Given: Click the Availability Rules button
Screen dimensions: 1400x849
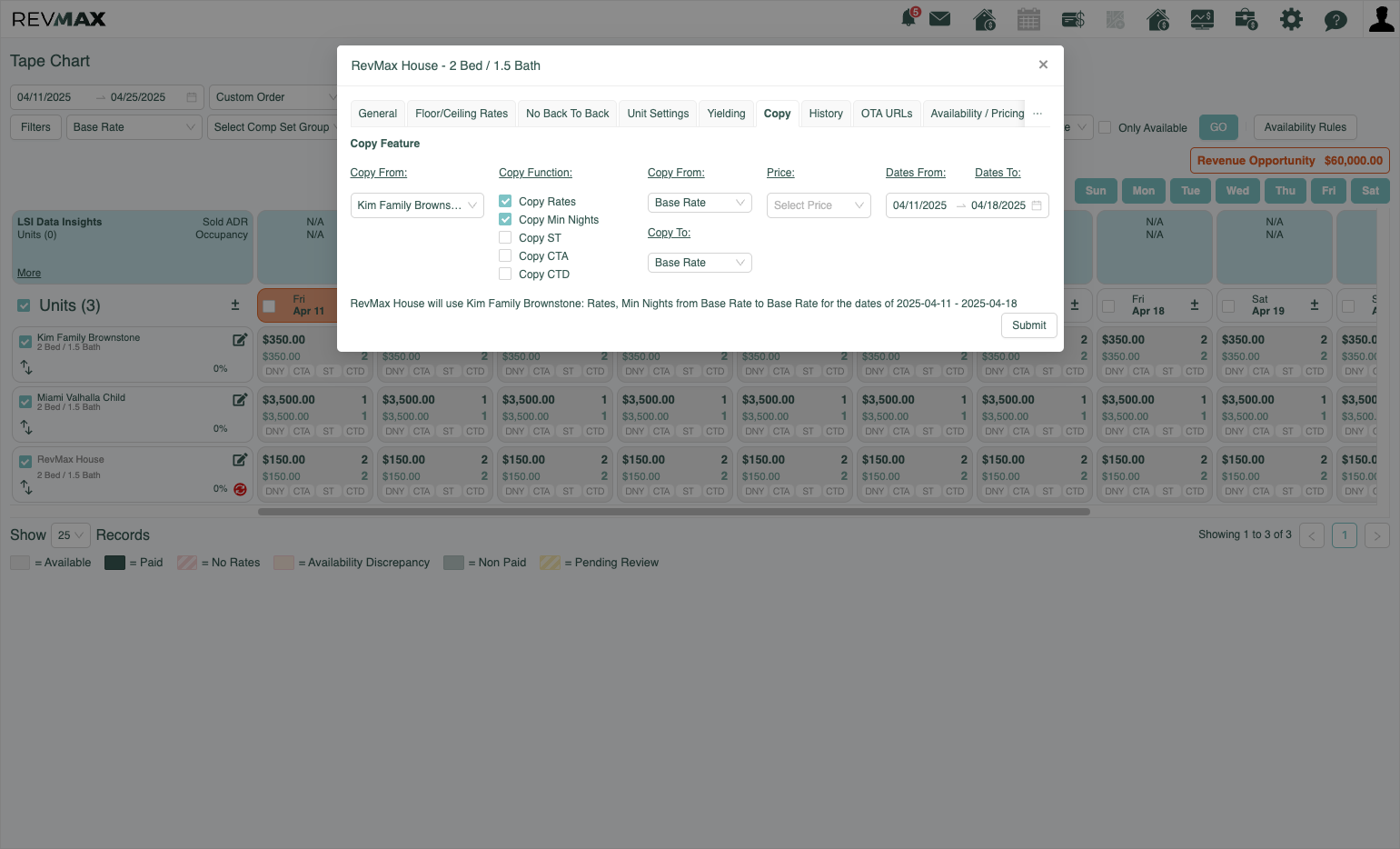Looking at the screenshot, I should click(x=1306, y=127).
